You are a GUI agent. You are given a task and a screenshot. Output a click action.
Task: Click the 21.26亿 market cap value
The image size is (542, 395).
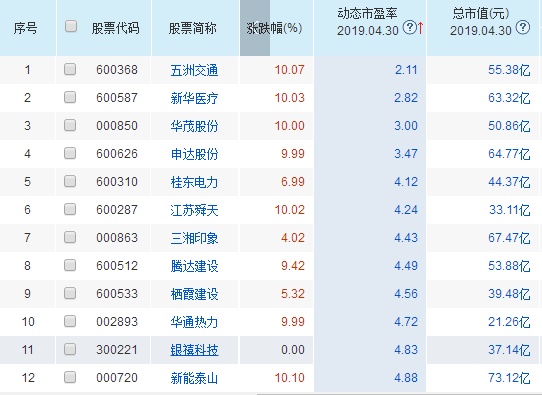pos(509,322)
